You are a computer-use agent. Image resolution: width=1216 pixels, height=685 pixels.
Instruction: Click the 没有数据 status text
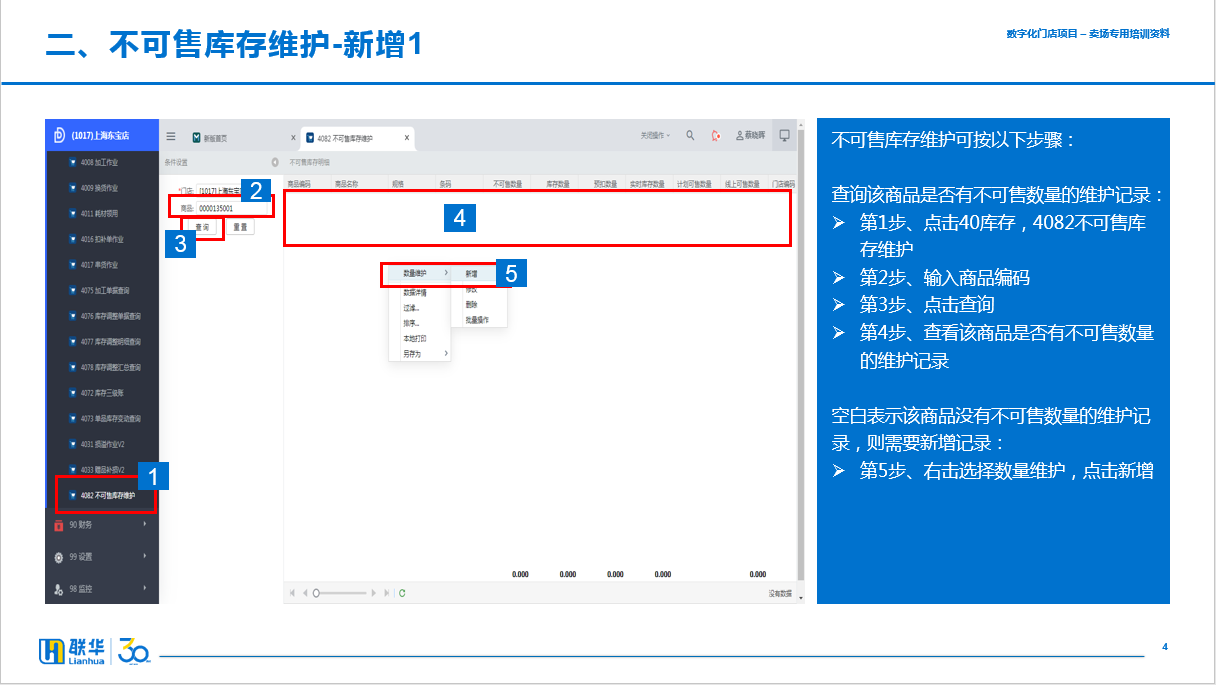[779, 593]
